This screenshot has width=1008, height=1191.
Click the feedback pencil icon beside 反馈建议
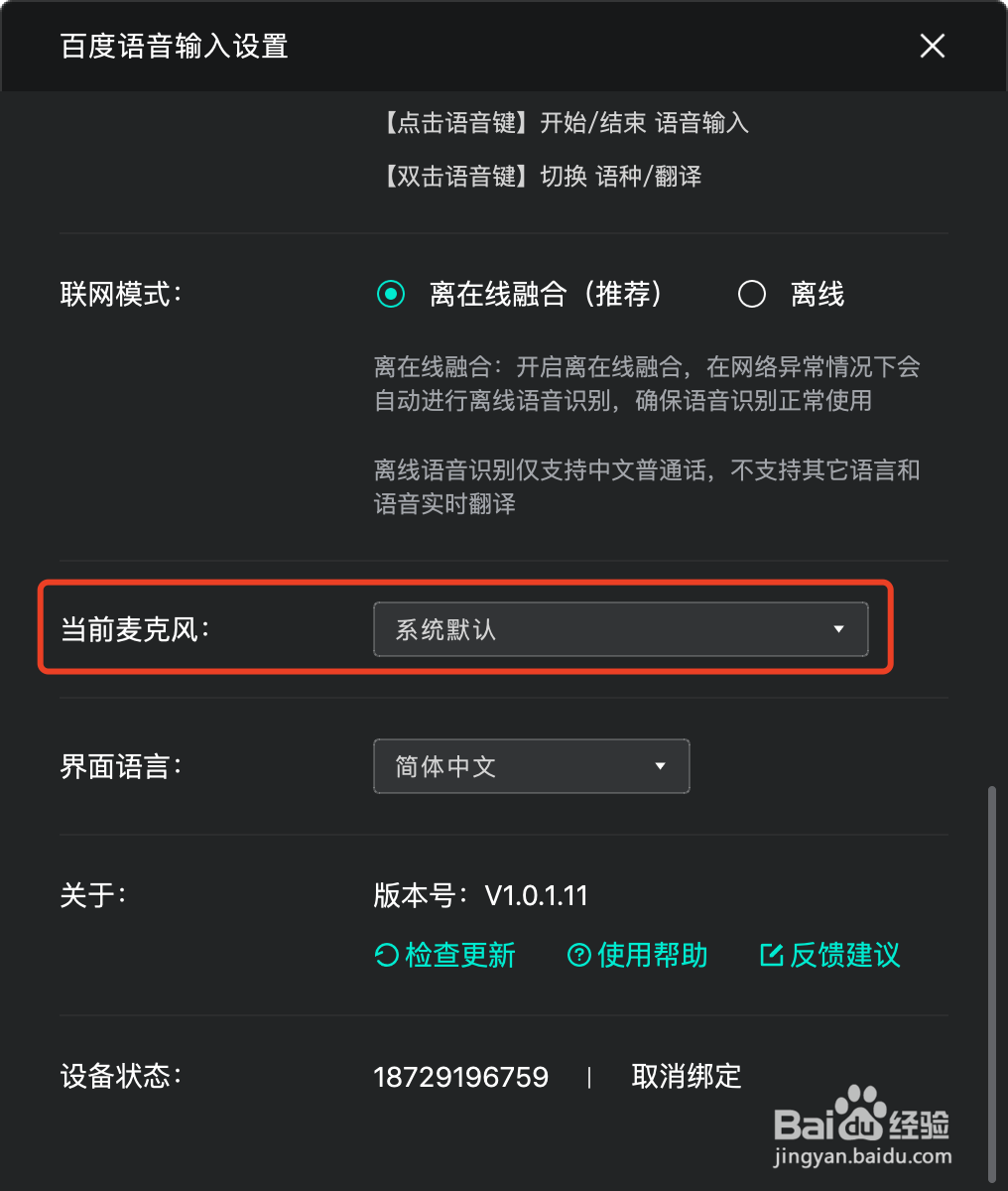coord(773,955)
